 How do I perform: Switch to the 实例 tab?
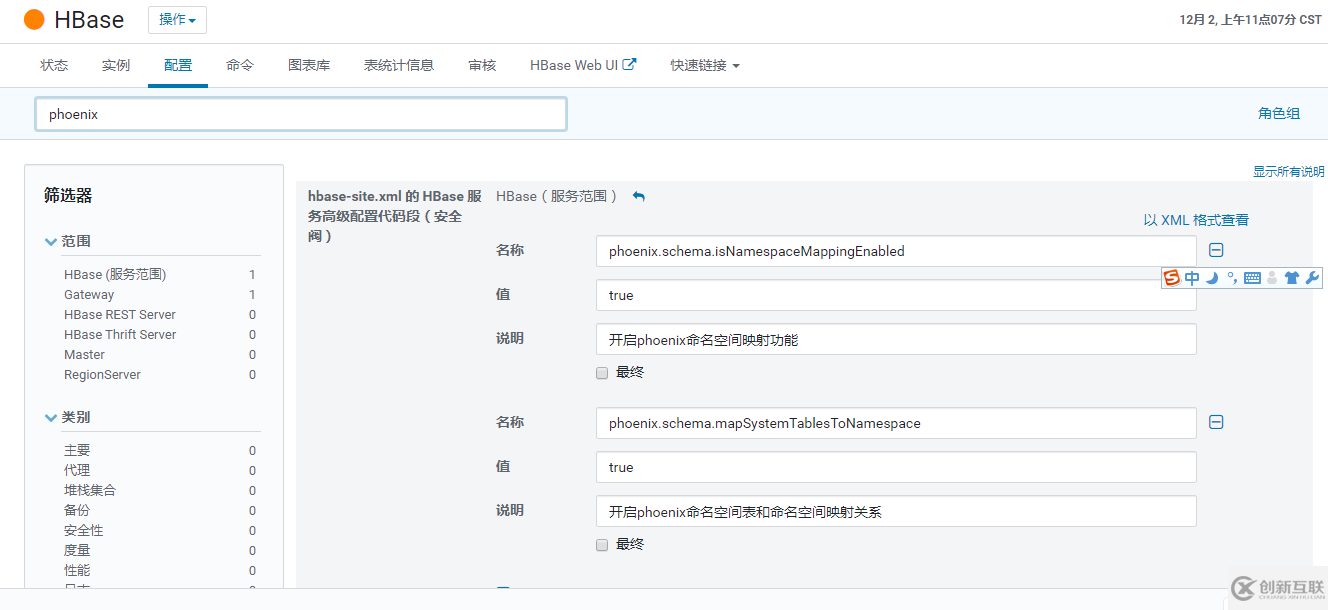(x=116, y=65)
